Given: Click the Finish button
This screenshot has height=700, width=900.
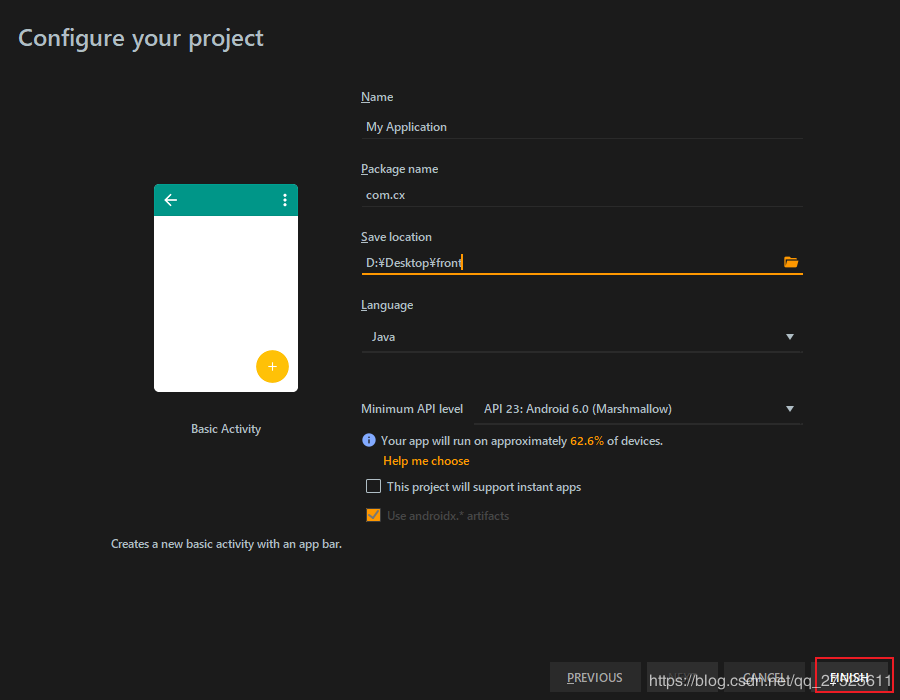Looking at the screenshot, I should tap(851, 677).
